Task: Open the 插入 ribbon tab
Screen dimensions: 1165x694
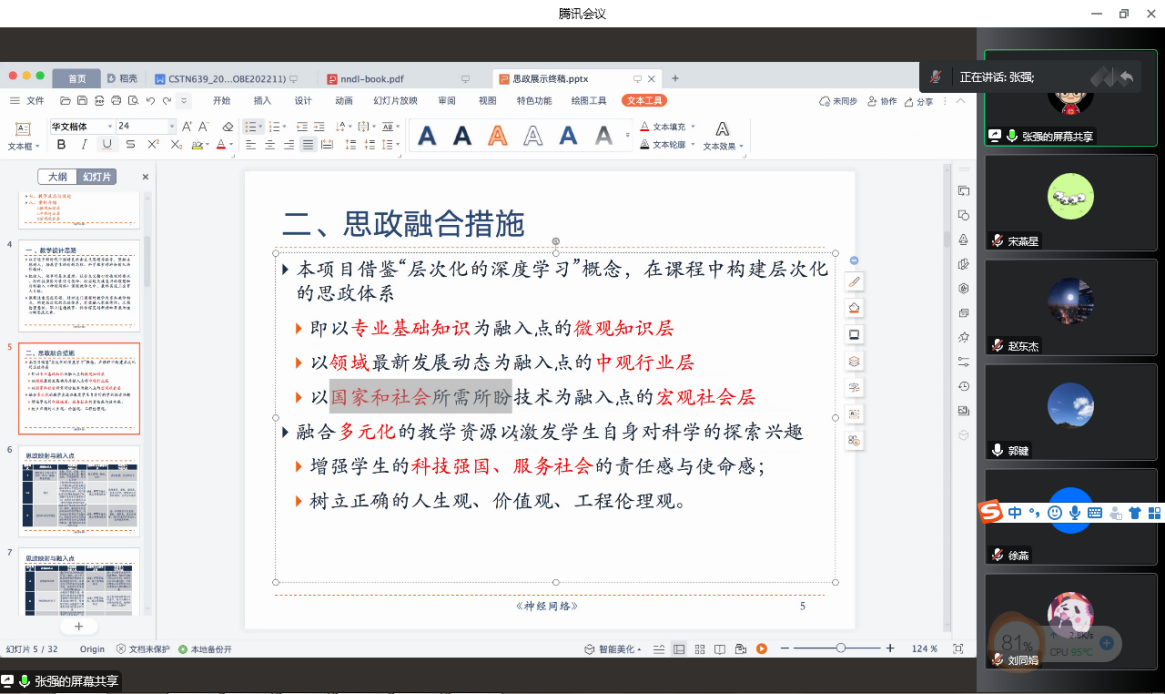Action: click(x=262, y=101)
